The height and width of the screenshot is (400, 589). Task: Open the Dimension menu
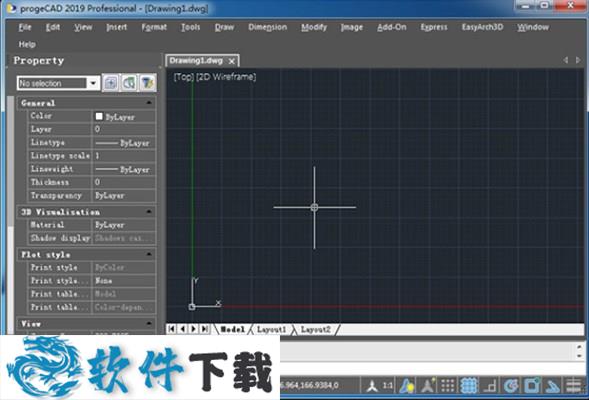[x=267, y=27]
